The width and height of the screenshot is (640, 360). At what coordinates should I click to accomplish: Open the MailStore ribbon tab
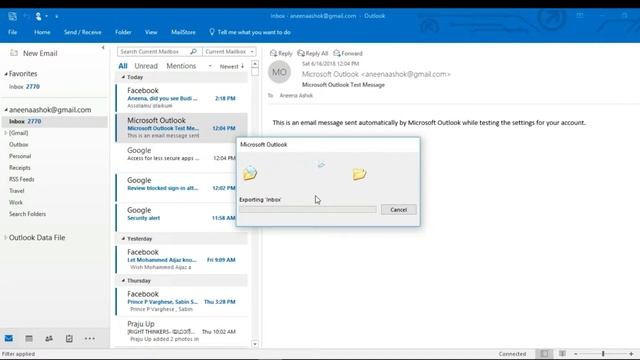183,32
